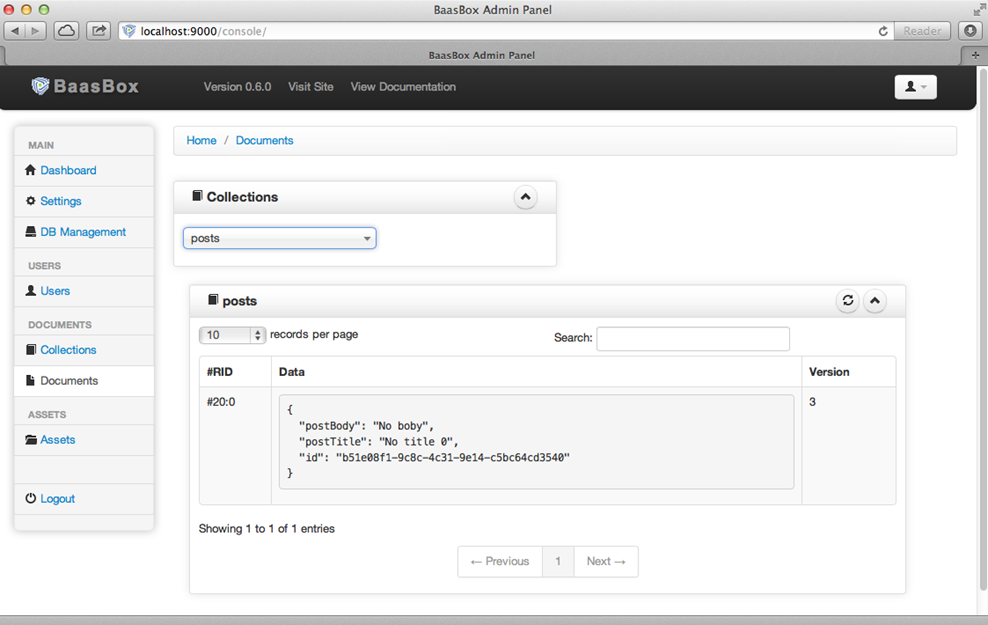Click the Users person icon
Image resolution: width=988 pixels, height=625 pixels.
(30, 290)
